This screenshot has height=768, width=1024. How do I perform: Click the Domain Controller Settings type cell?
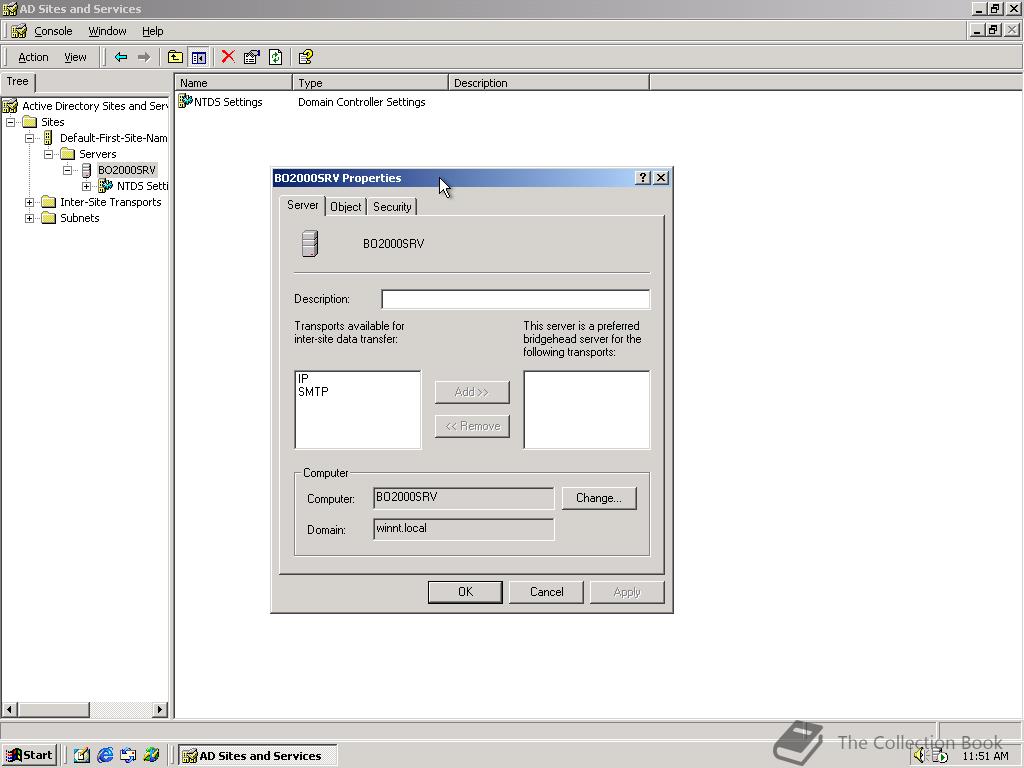tap(361, 102)
